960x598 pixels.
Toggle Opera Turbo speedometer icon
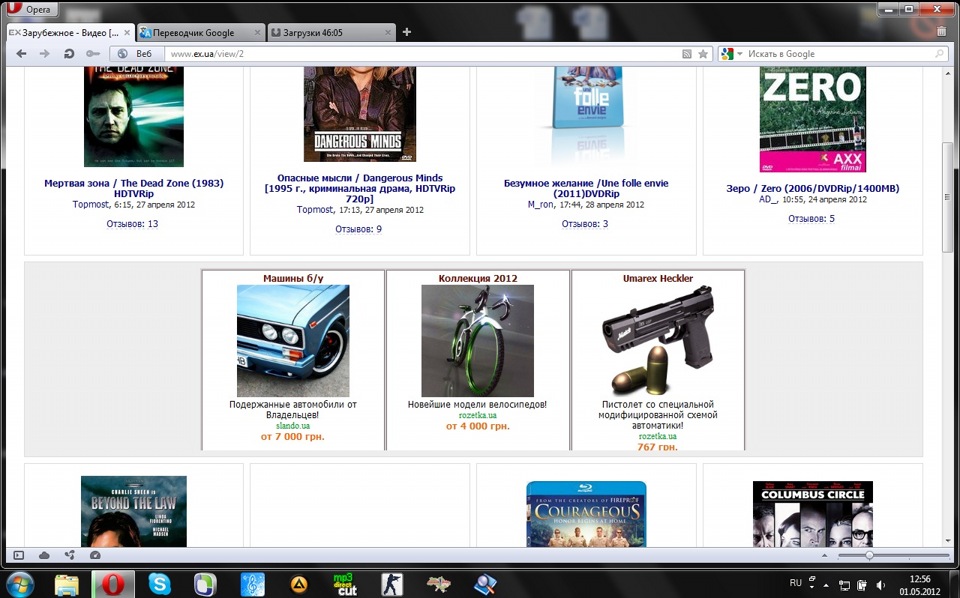click(95, 555)
